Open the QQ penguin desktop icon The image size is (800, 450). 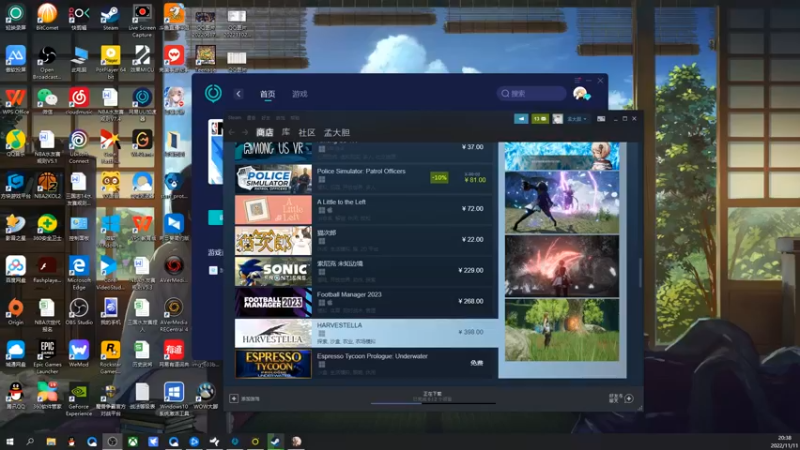click(x=15, y=396)
